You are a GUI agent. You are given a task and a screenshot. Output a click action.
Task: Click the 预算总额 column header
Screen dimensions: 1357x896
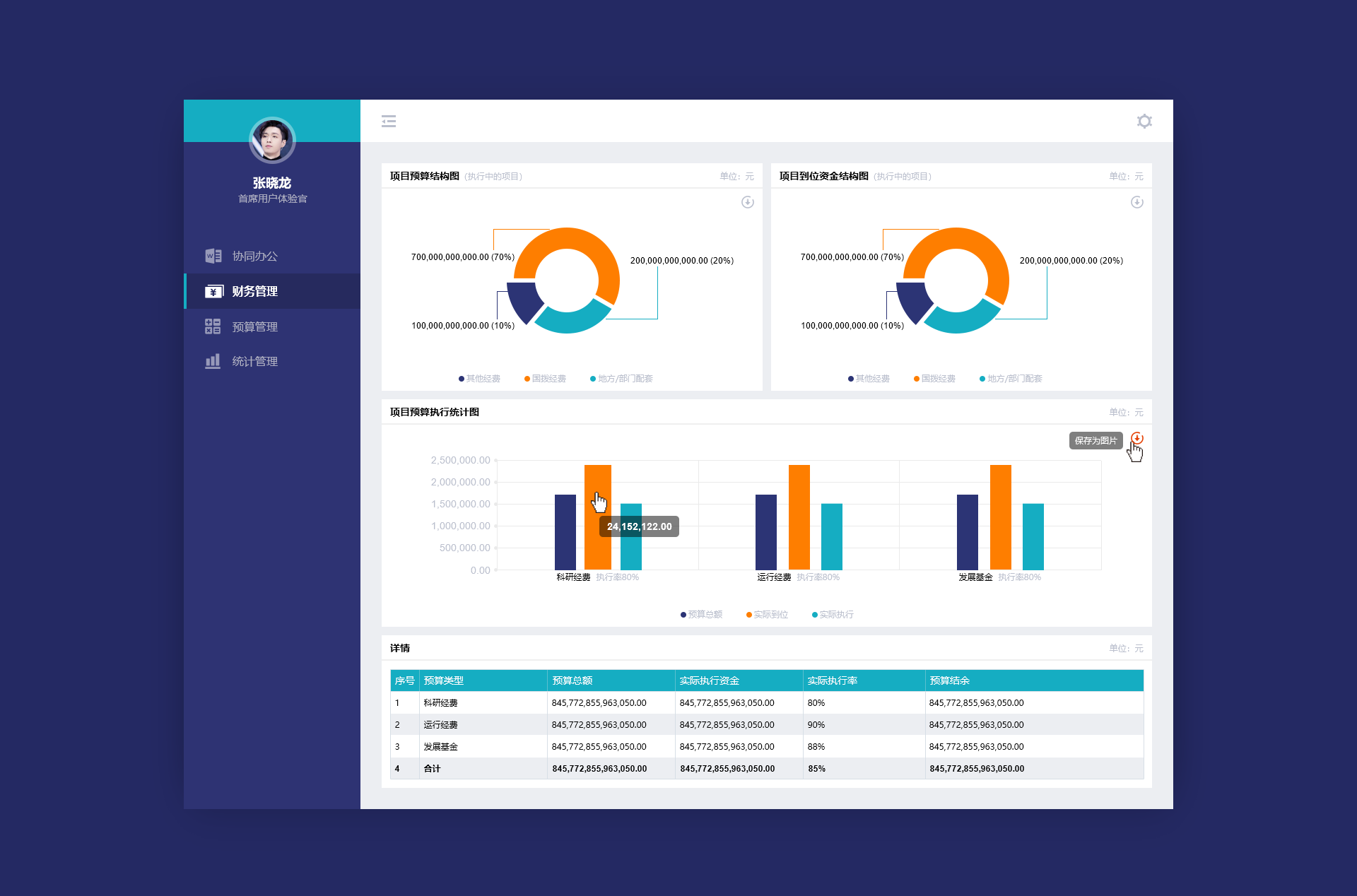(x=611, y=680)
